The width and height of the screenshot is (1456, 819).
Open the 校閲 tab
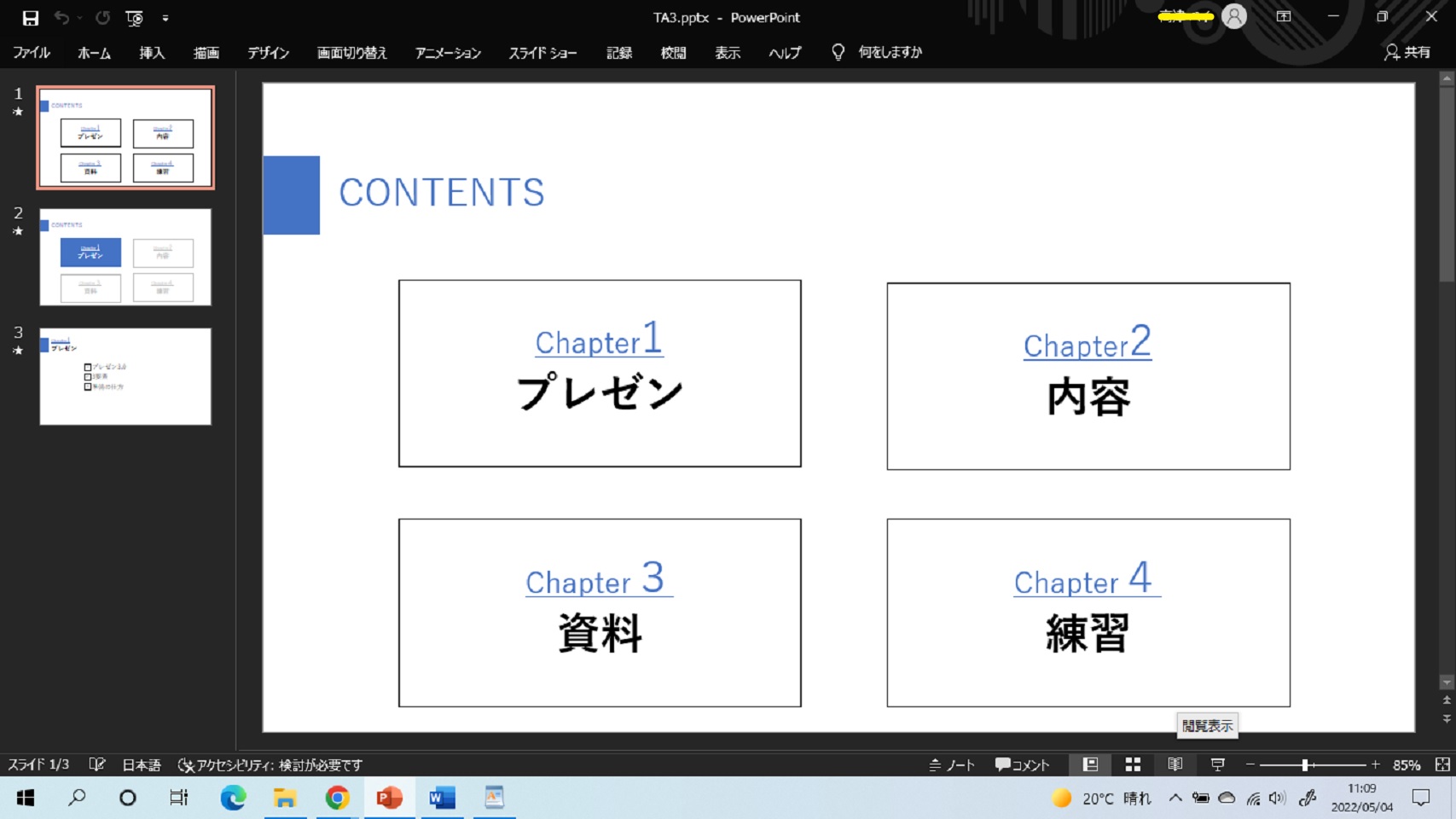click(674, 53)
